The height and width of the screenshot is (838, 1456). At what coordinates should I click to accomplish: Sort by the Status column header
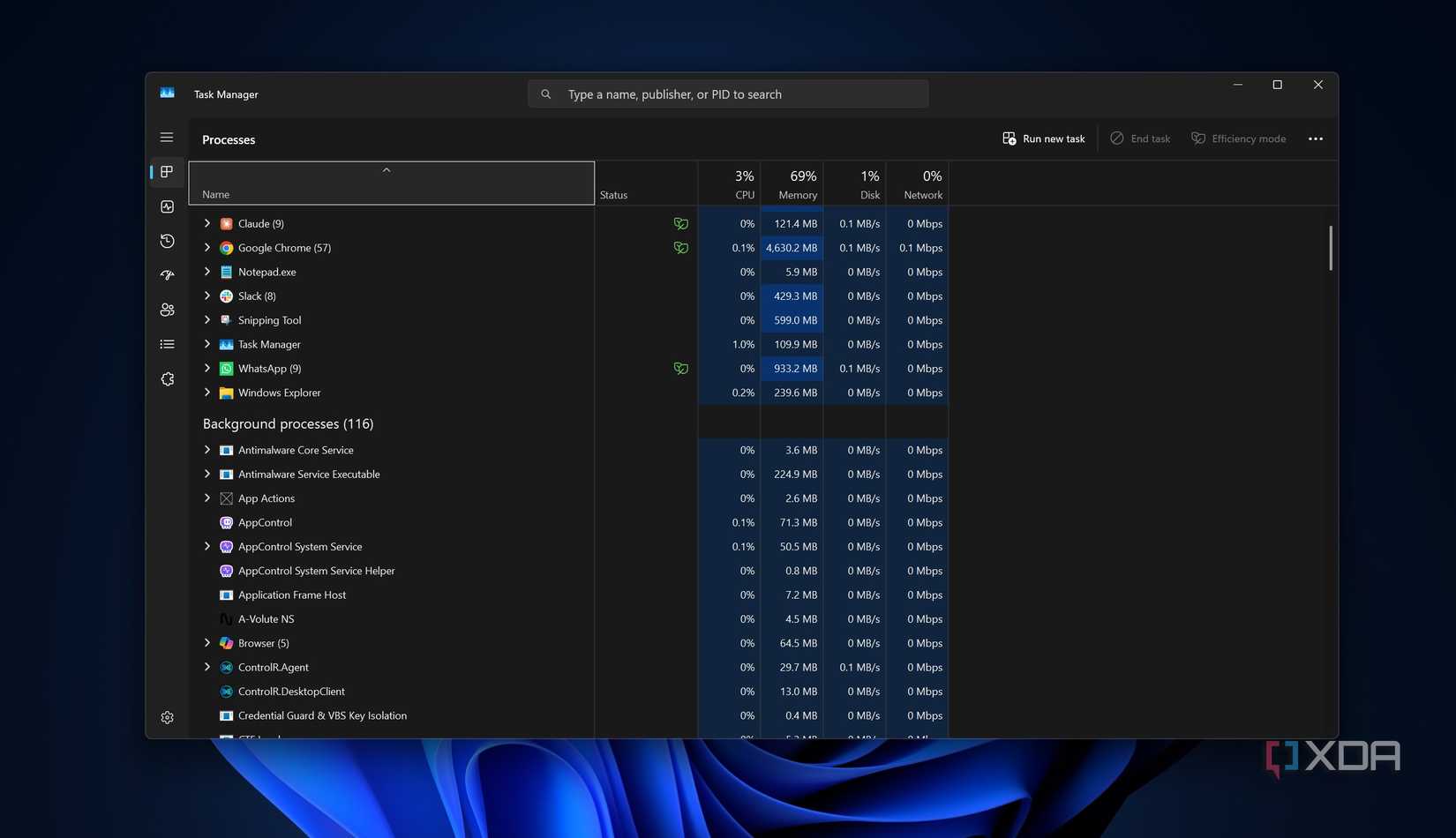tap(646, 183)
